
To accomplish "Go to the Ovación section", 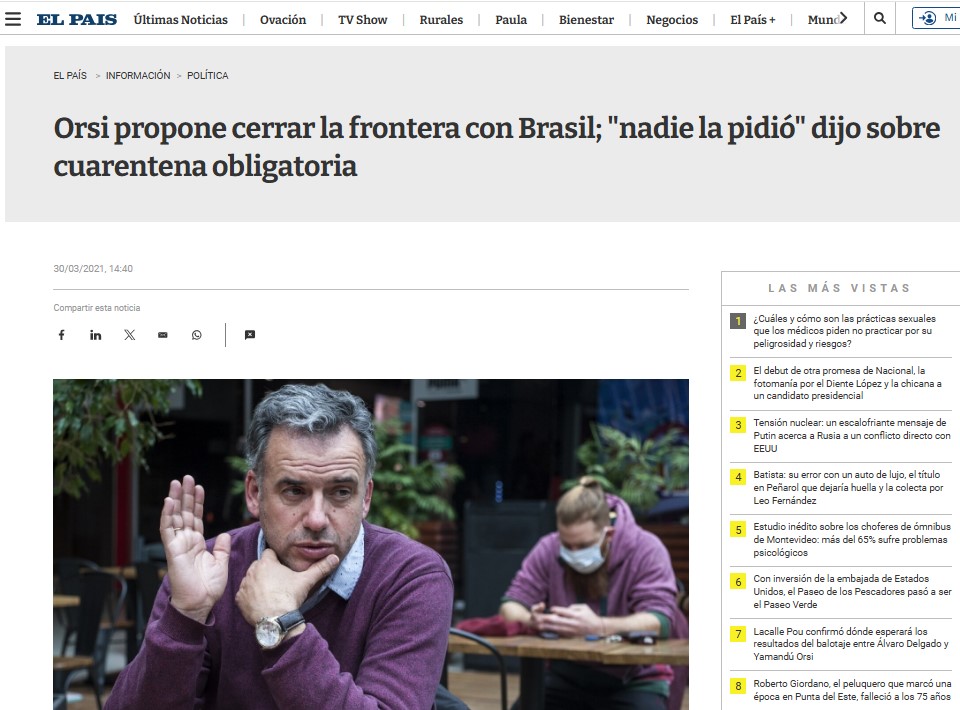I will (283, 20).
